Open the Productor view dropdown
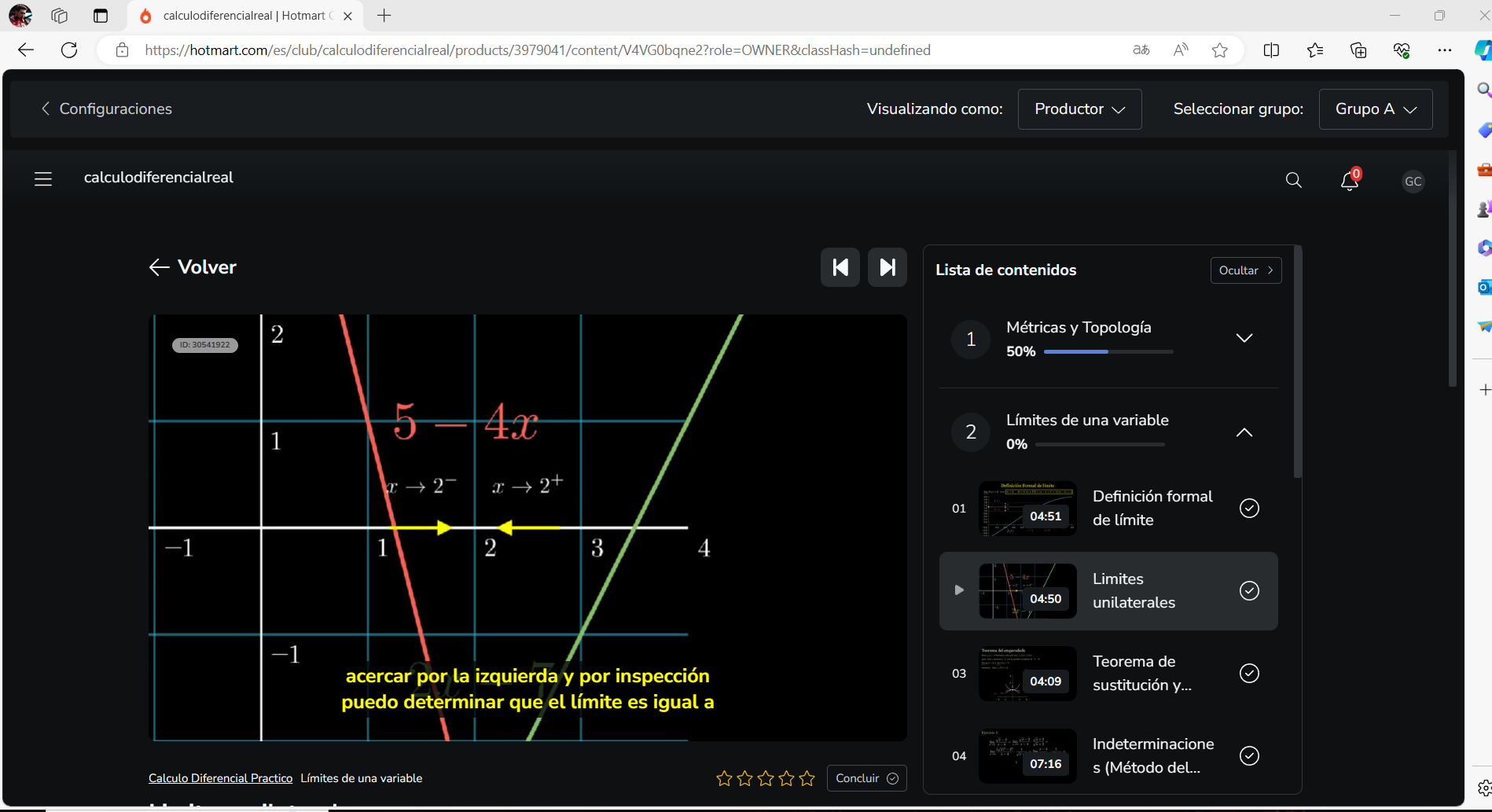Viewport: 1492px width, 812px height. click(x=1079, y=109)
